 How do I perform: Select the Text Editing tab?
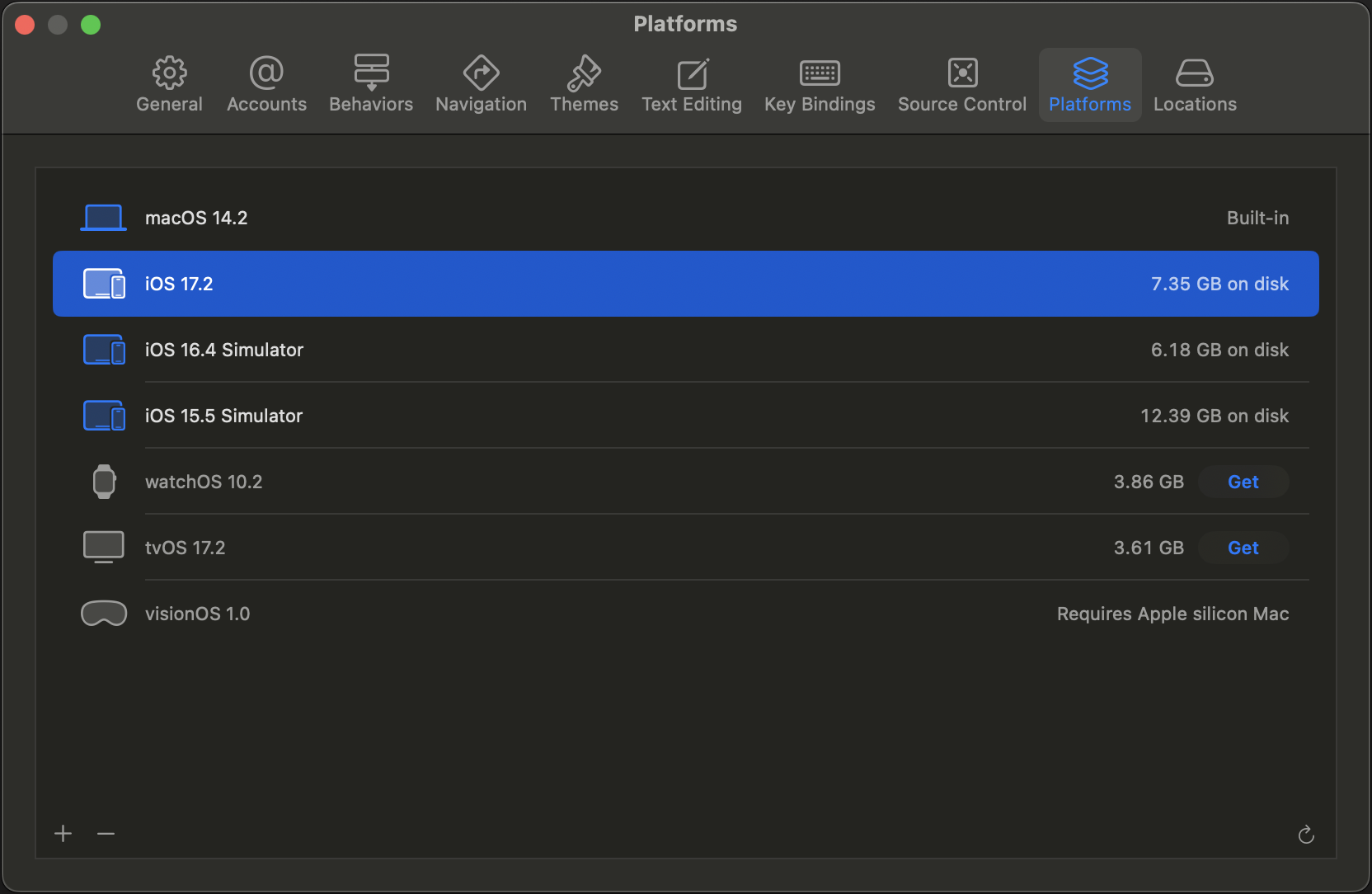(x=692, y=85)
